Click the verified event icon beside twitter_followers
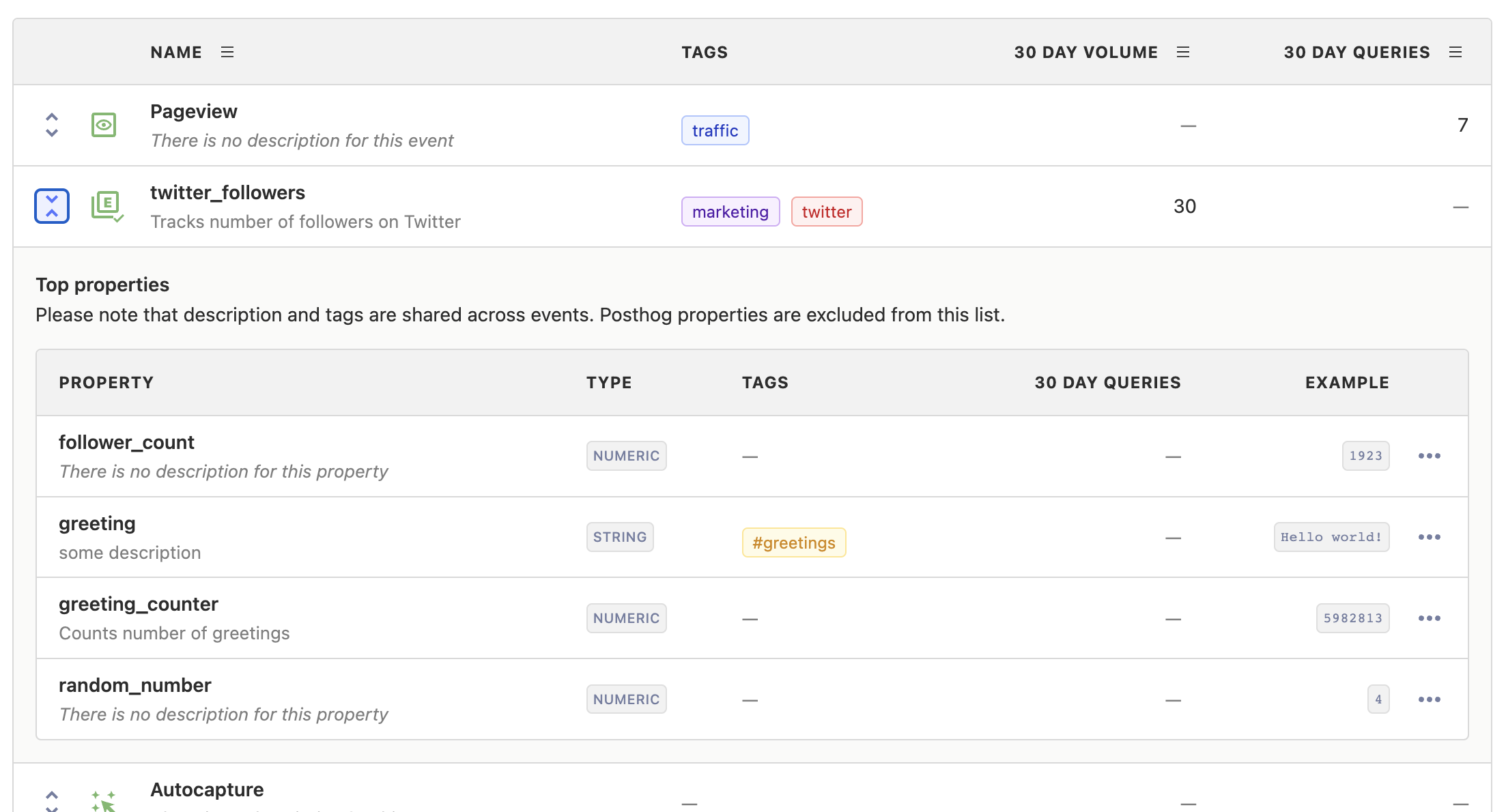 107,206
